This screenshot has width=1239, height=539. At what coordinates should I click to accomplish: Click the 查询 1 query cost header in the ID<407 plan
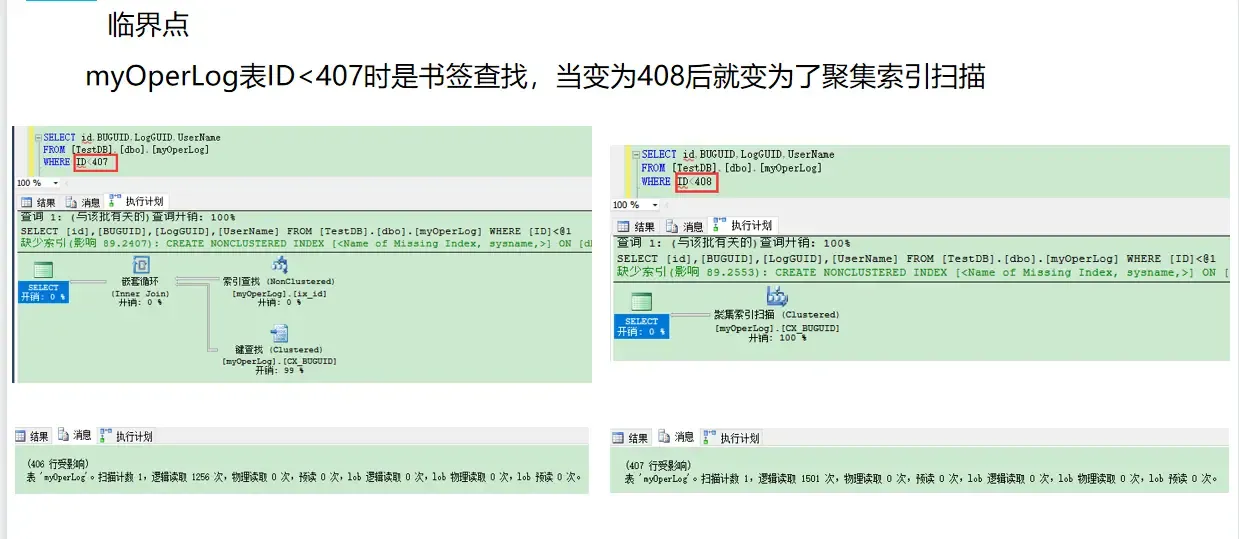pyautogui.click(x=128, y=217)
